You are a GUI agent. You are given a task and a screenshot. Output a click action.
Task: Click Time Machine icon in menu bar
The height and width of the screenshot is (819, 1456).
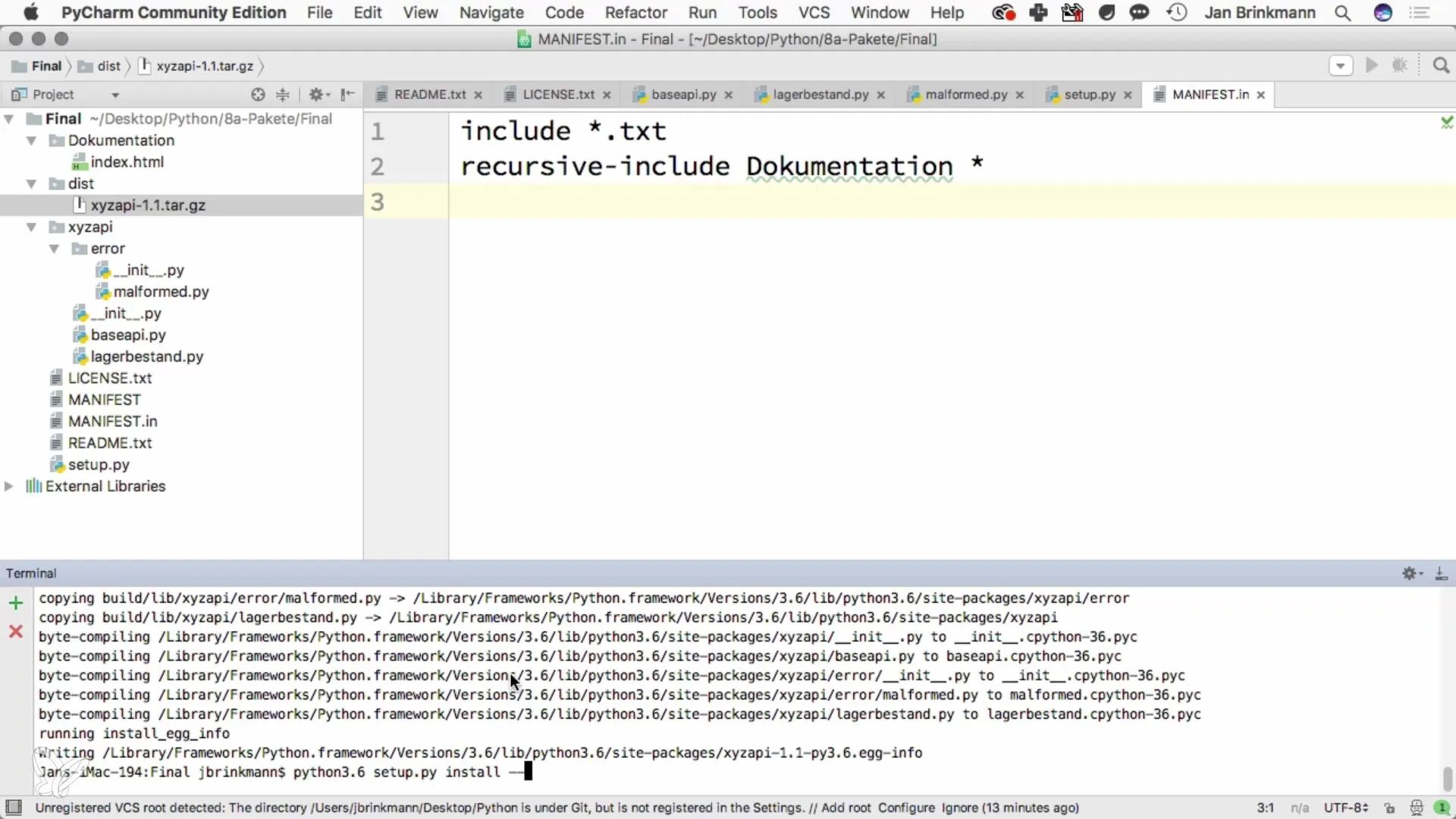[1176, 13]
